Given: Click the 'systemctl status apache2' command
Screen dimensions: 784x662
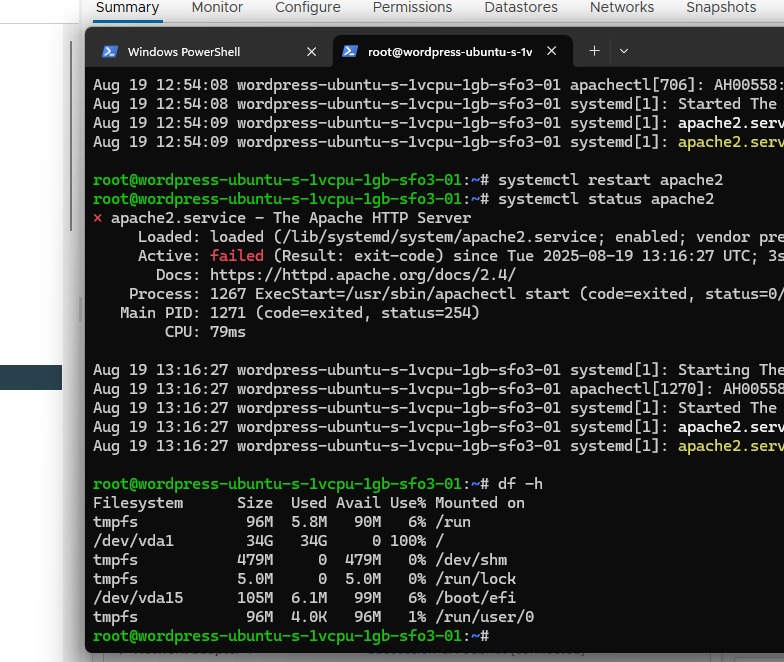Looking at the screenshot, I should tap(606, 199).
